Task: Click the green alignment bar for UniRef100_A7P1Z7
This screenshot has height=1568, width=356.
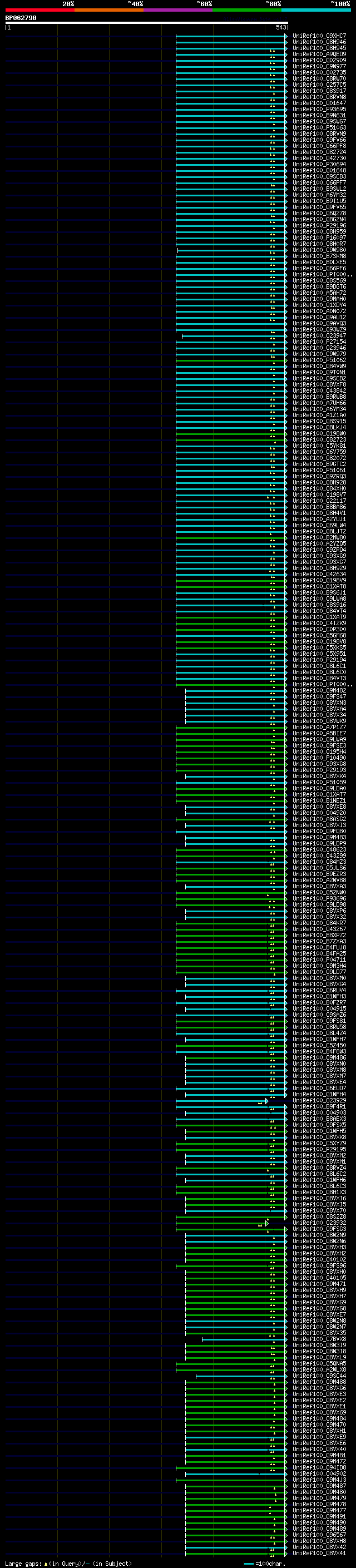Action: [231, 728]
